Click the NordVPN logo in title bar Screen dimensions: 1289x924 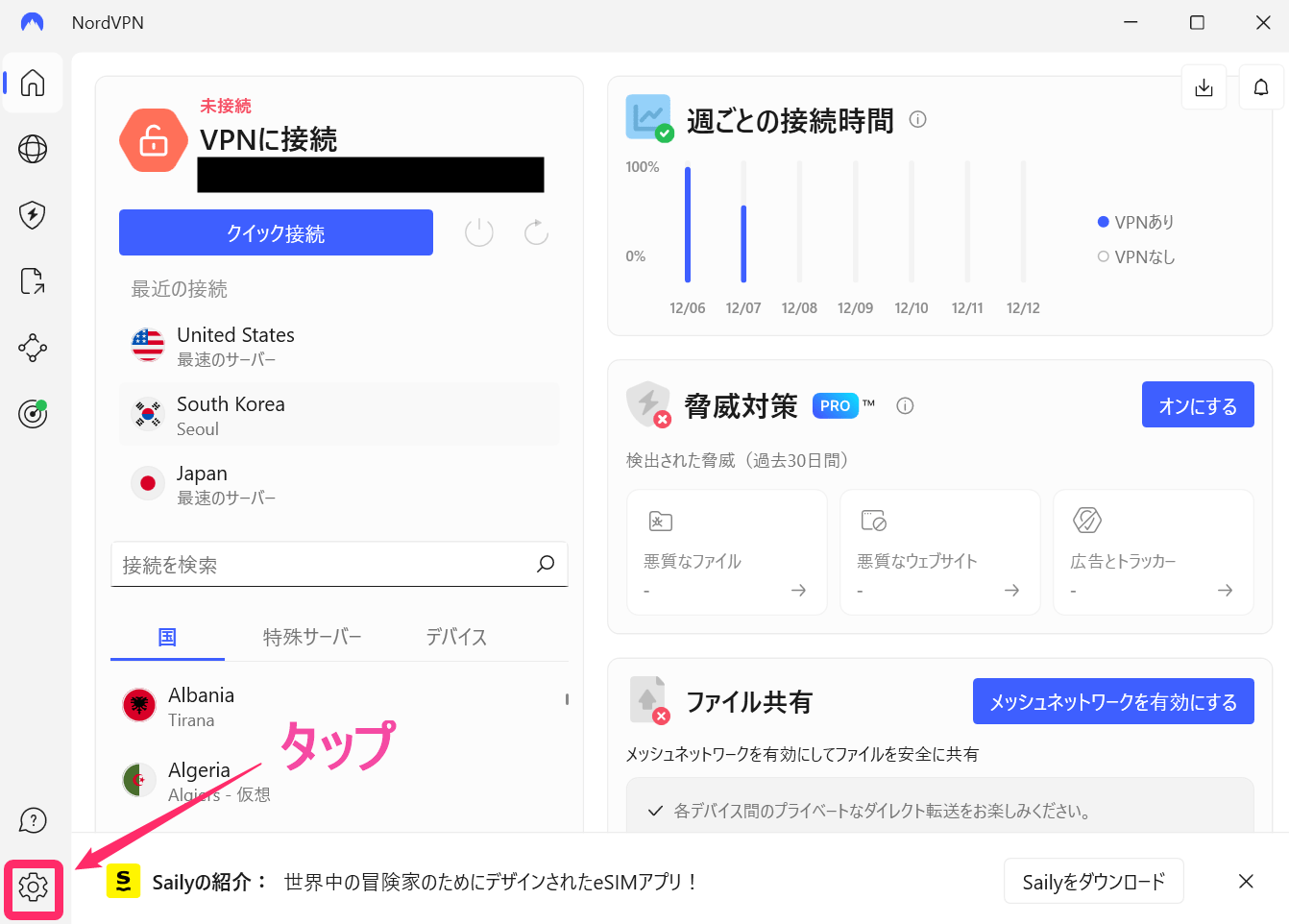pos(33,22)
